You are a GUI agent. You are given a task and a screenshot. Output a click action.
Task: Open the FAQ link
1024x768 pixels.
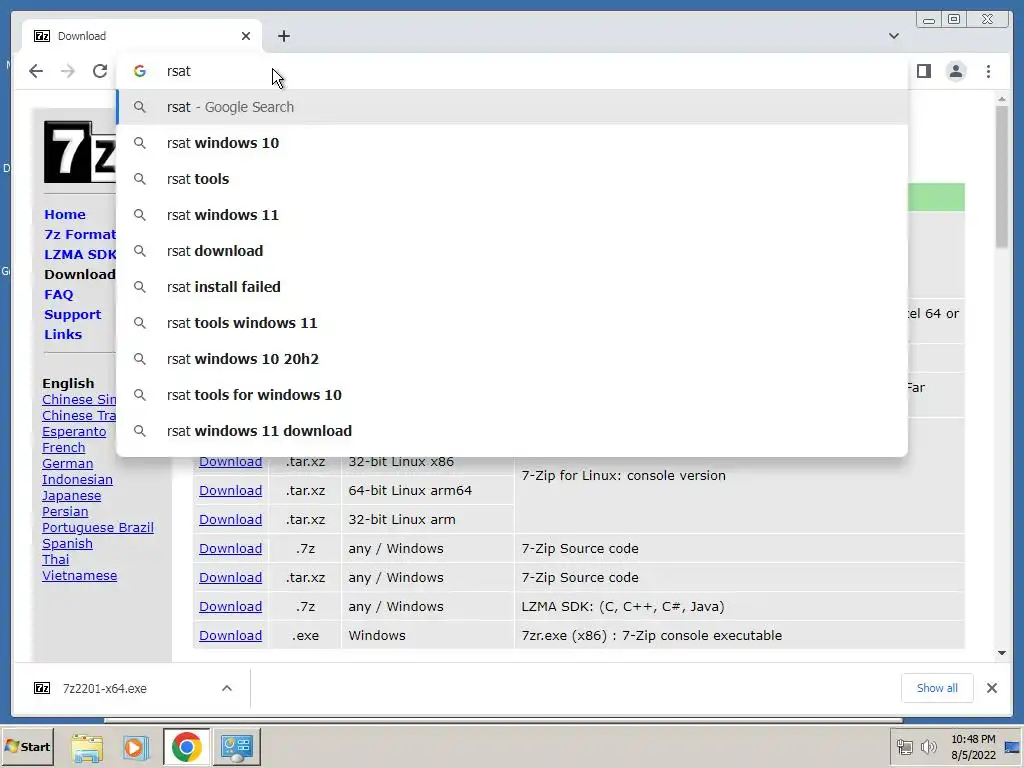59,295
